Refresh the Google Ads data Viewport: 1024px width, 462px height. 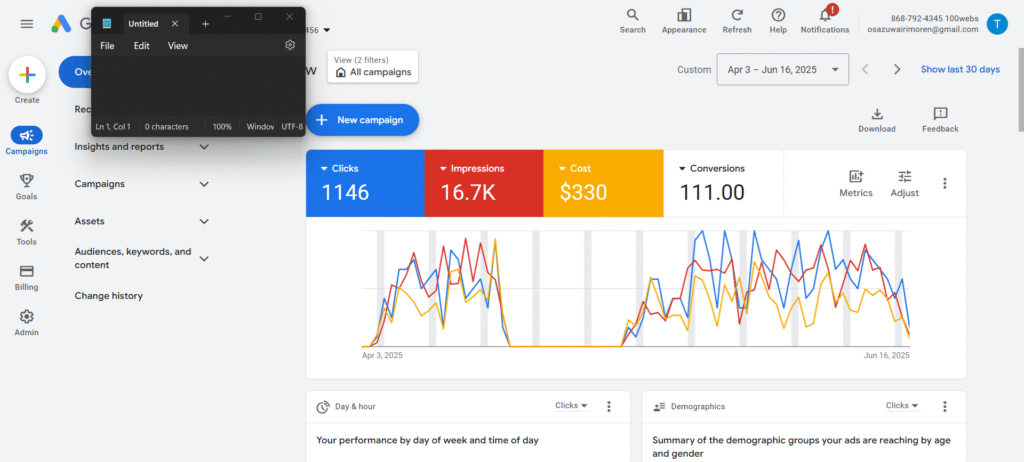tap(737, 15)
